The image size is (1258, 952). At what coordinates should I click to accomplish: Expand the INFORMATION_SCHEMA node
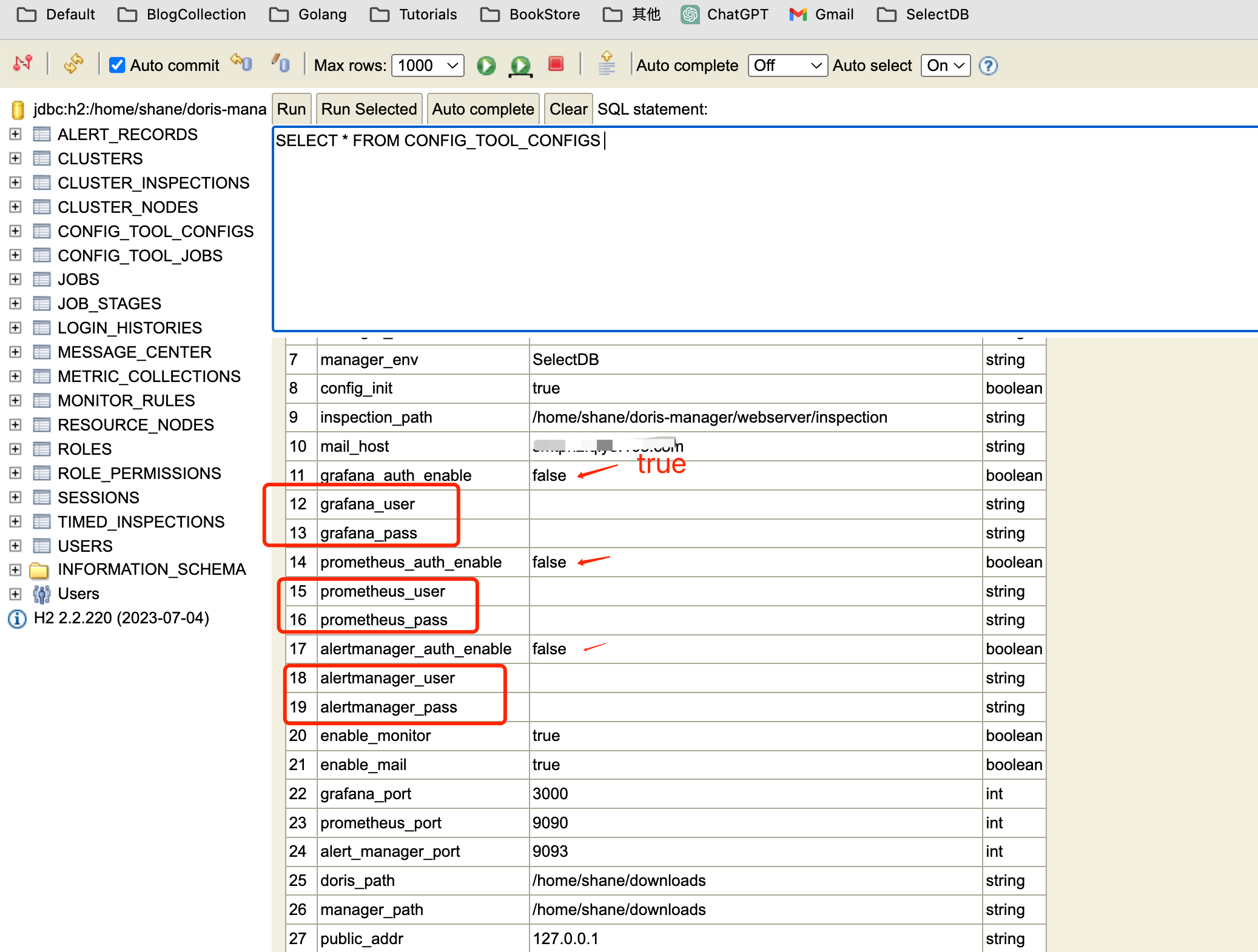(x=16, y=570)
